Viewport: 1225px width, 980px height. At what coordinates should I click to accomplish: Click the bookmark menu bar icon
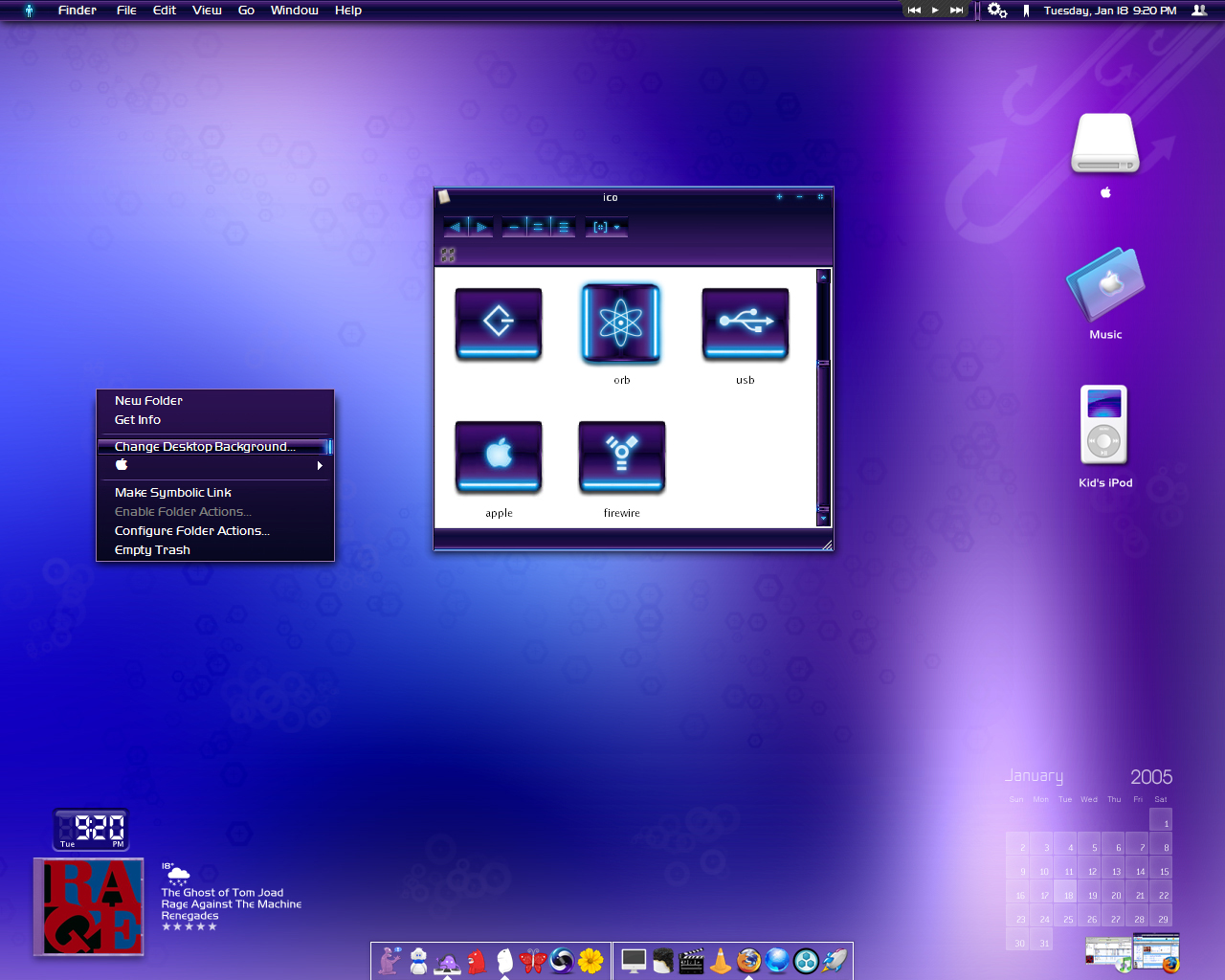pos(1026,11)
